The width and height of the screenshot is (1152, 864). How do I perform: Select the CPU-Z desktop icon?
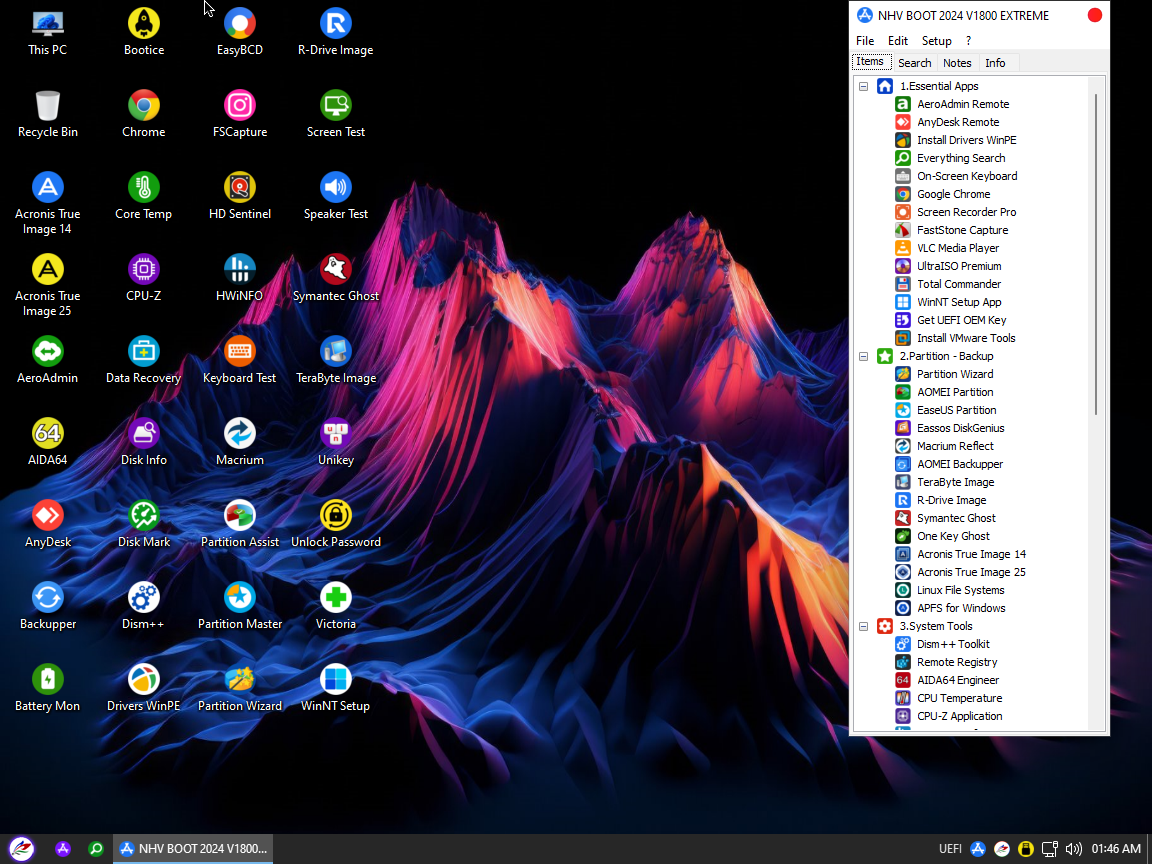143,278
